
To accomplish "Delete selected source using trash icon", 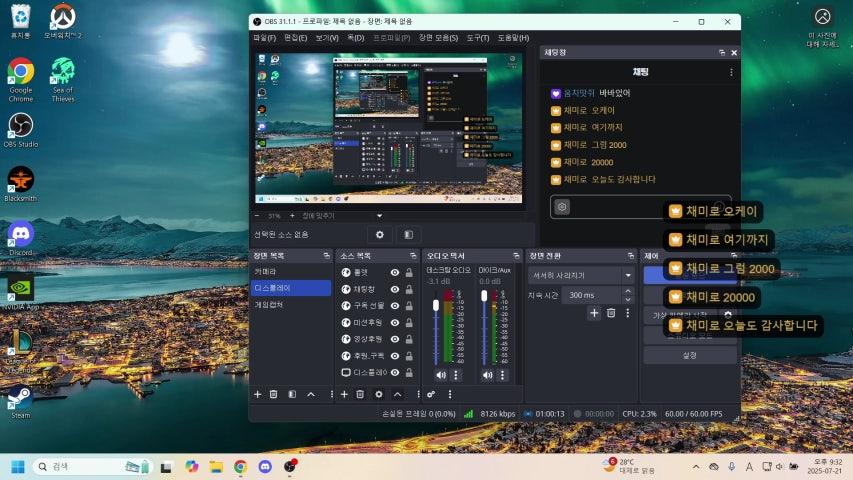I will (x=360, y=394).
